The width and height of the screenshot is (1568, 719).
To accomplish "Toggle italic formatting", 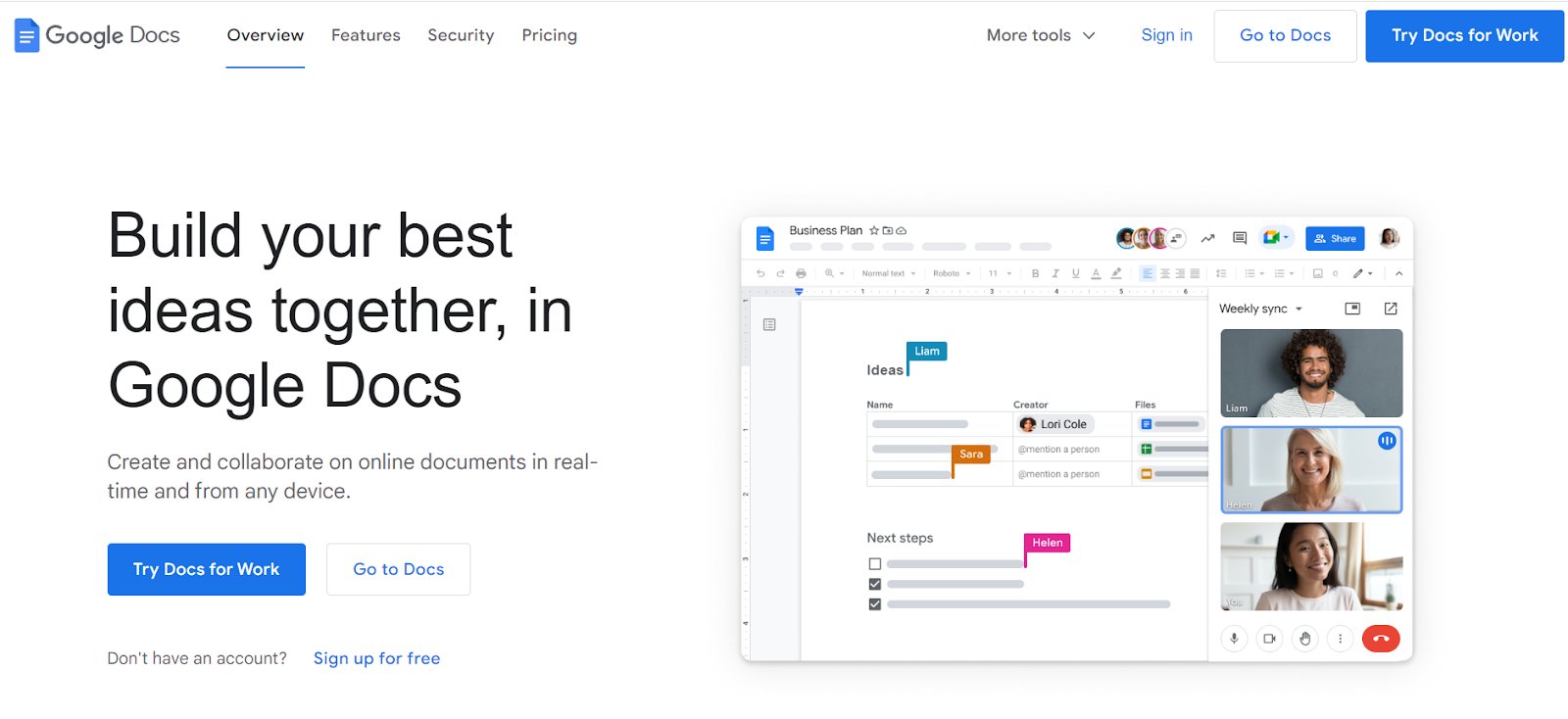I will click(1055, 273).
